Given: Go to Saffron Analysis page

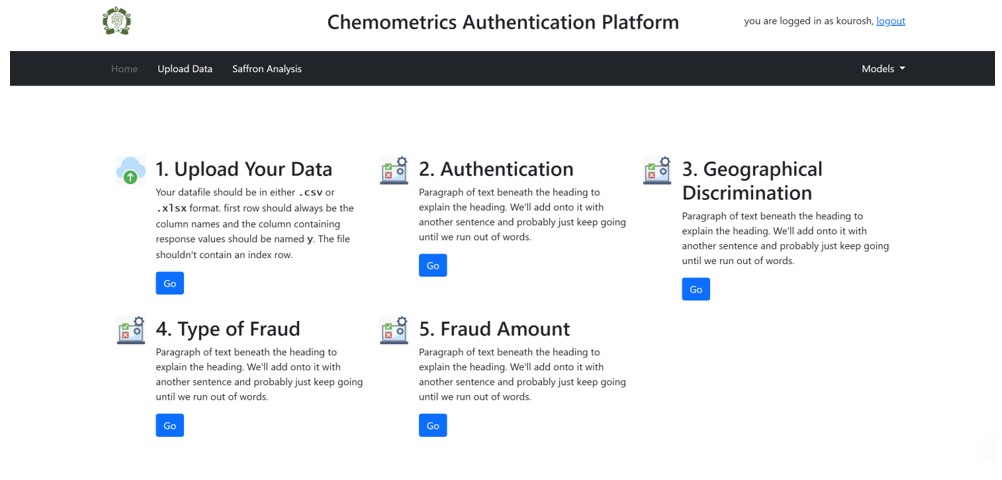Looking at the screenshot, I should [x=267, y=69].
